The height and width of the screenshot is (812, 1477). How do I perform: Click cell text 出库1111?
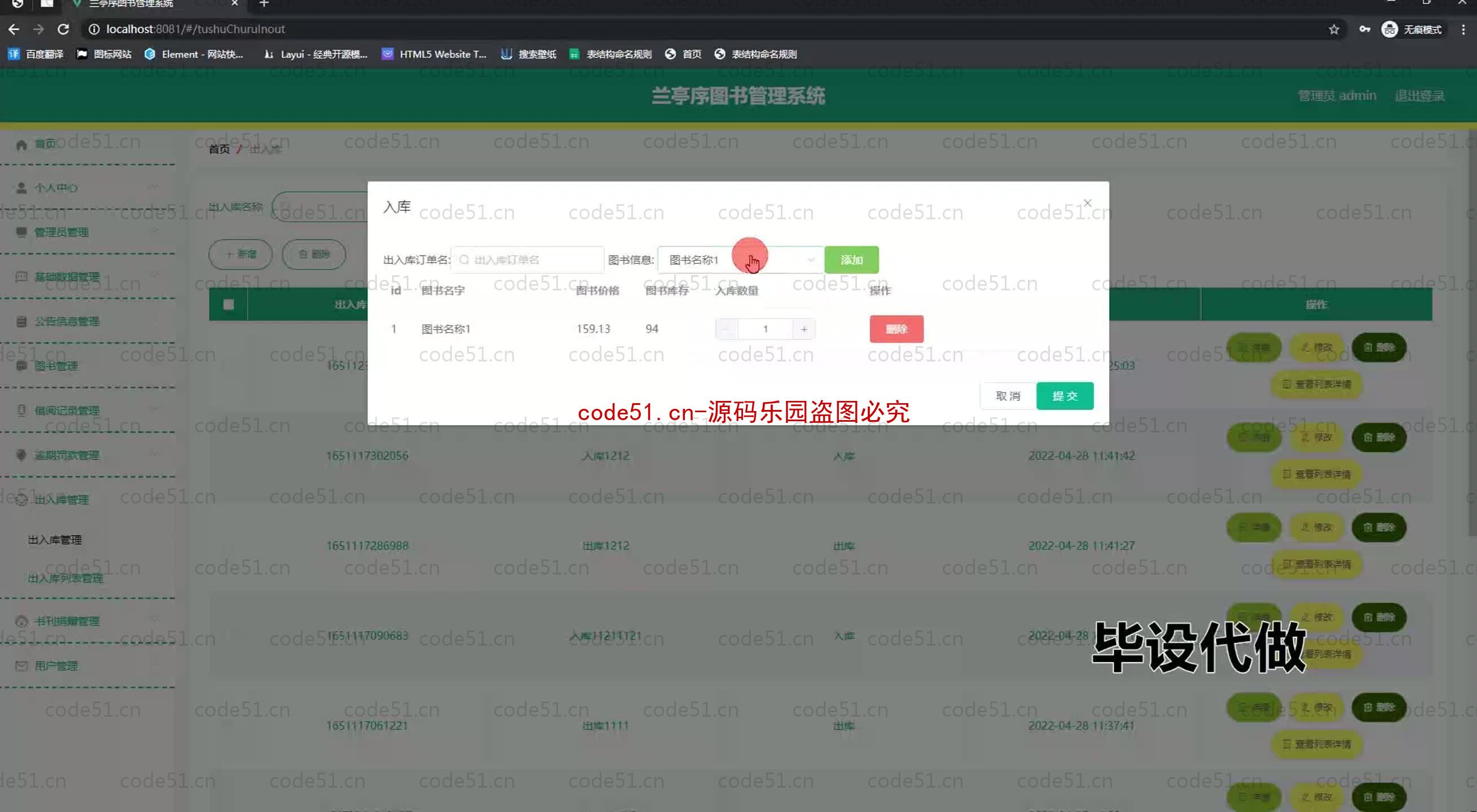click(x=605, y=726)
